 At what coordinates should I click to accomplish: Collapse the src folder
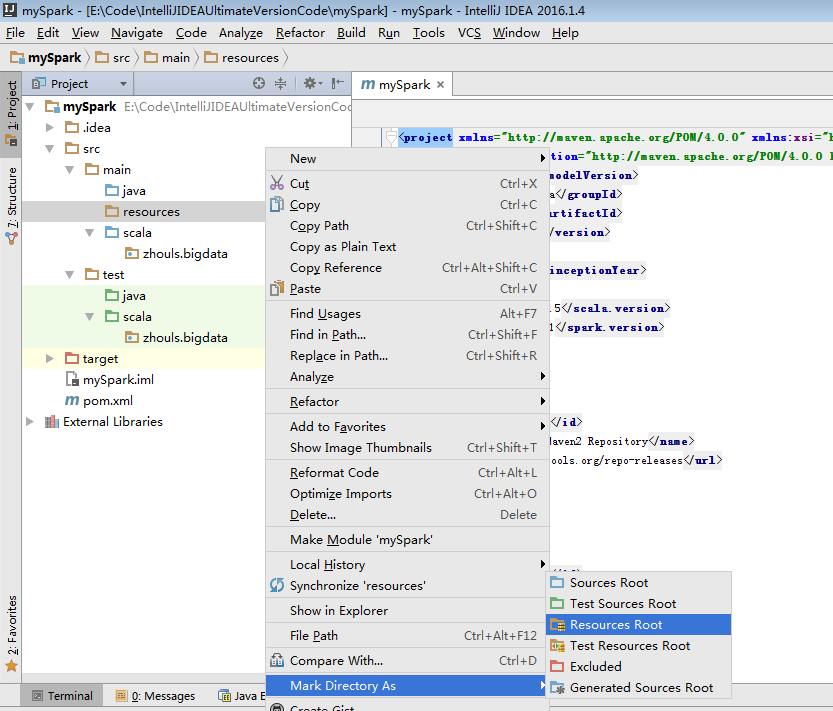click(50, 149)
